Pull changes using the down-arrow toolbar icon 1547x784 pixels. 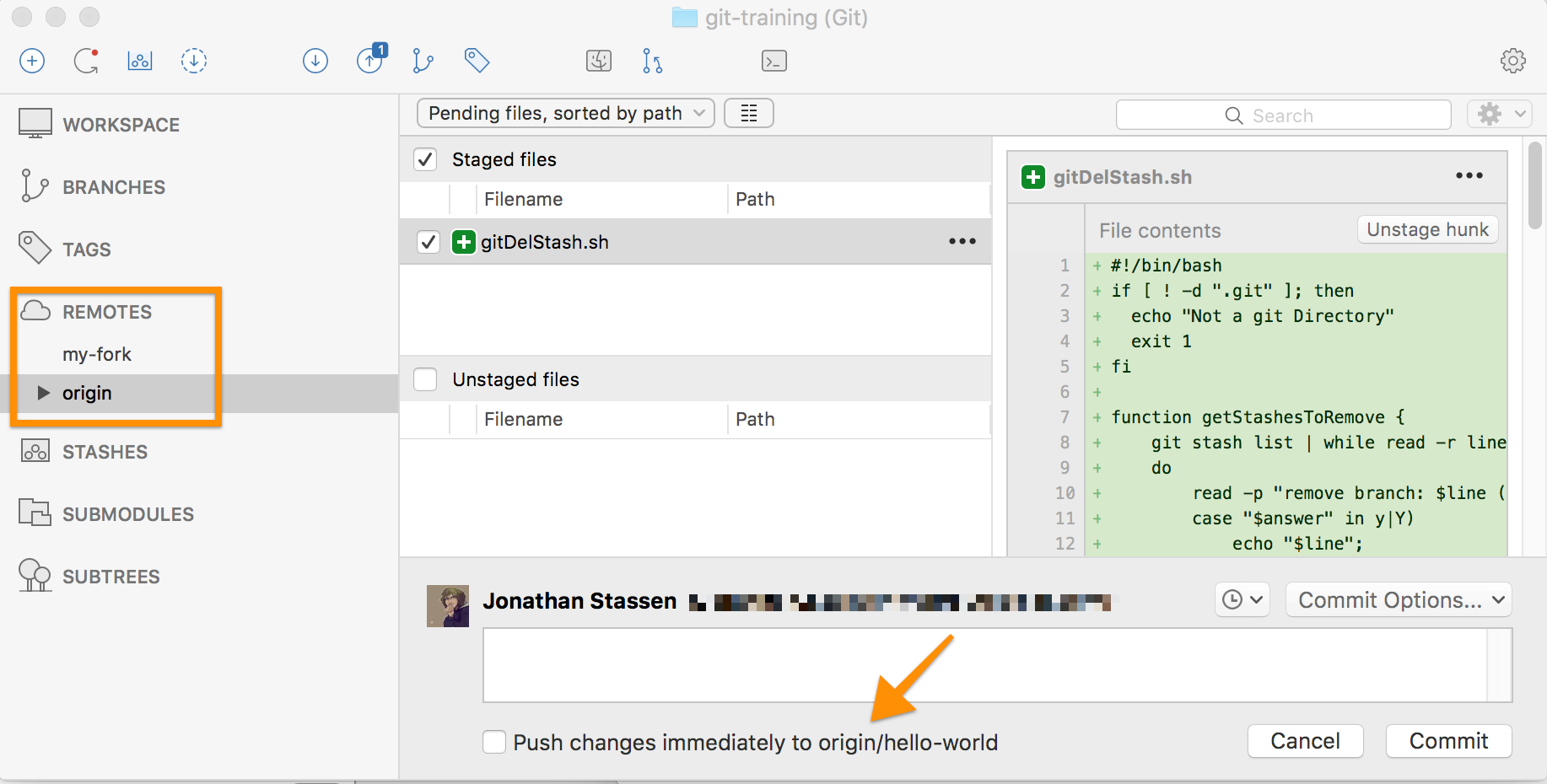tap(315, 61)
